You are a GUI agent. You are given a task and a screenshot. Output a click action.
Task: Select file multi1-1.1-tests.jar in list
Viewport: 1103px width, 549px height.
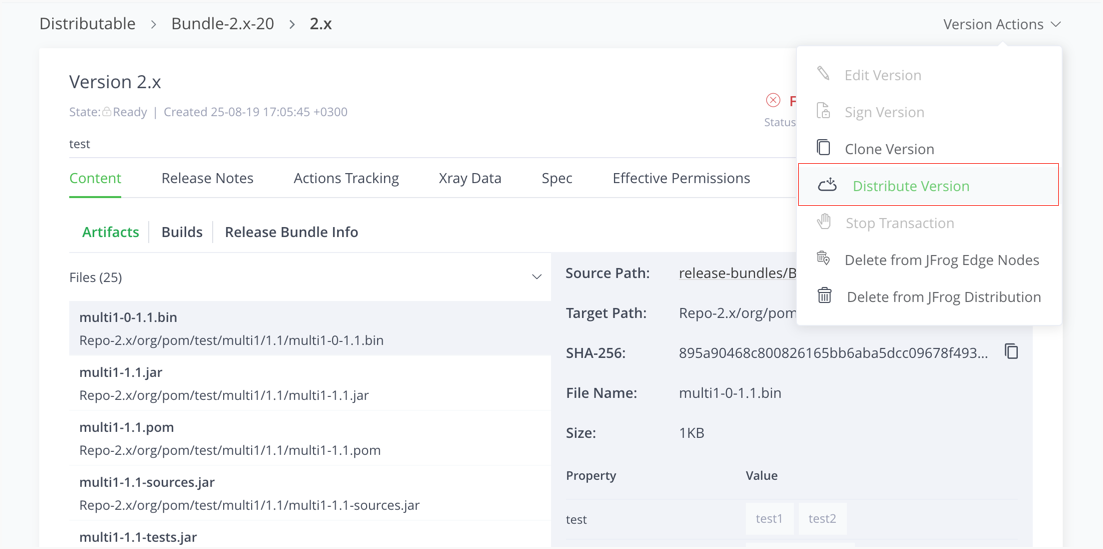[310, 534]
